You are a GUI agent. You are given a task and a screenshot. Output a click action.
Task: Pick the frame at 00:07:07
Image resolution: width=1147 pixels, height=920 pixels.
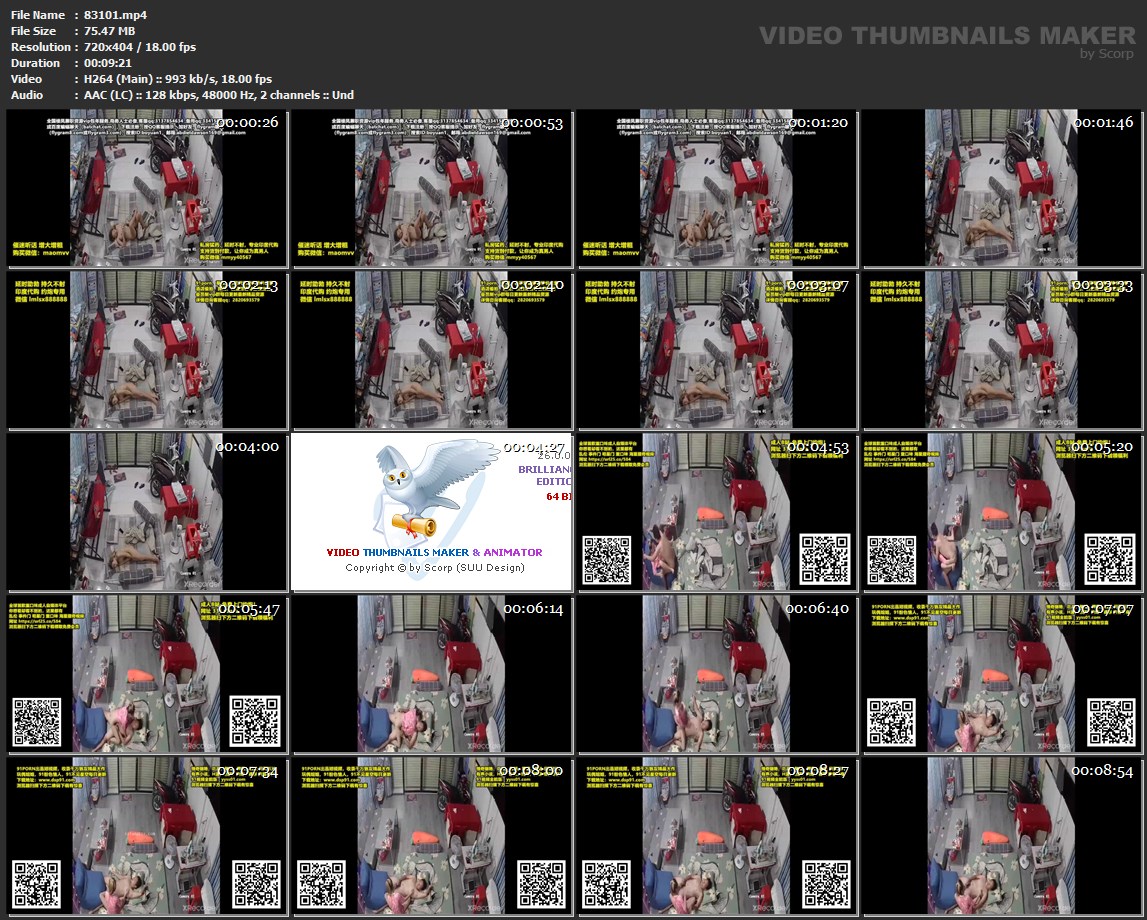click(x=1002, y=674)
